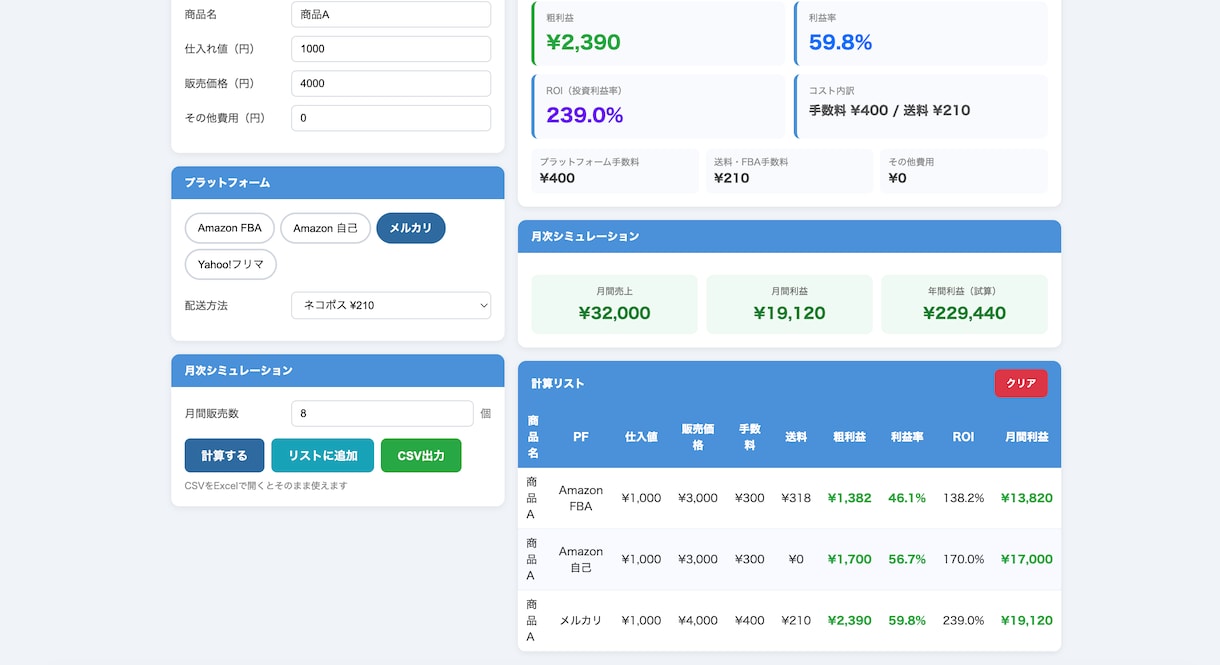
Task: Click the 月間利益 column header
Action: pyautogui.click(x=1027, y=437)
